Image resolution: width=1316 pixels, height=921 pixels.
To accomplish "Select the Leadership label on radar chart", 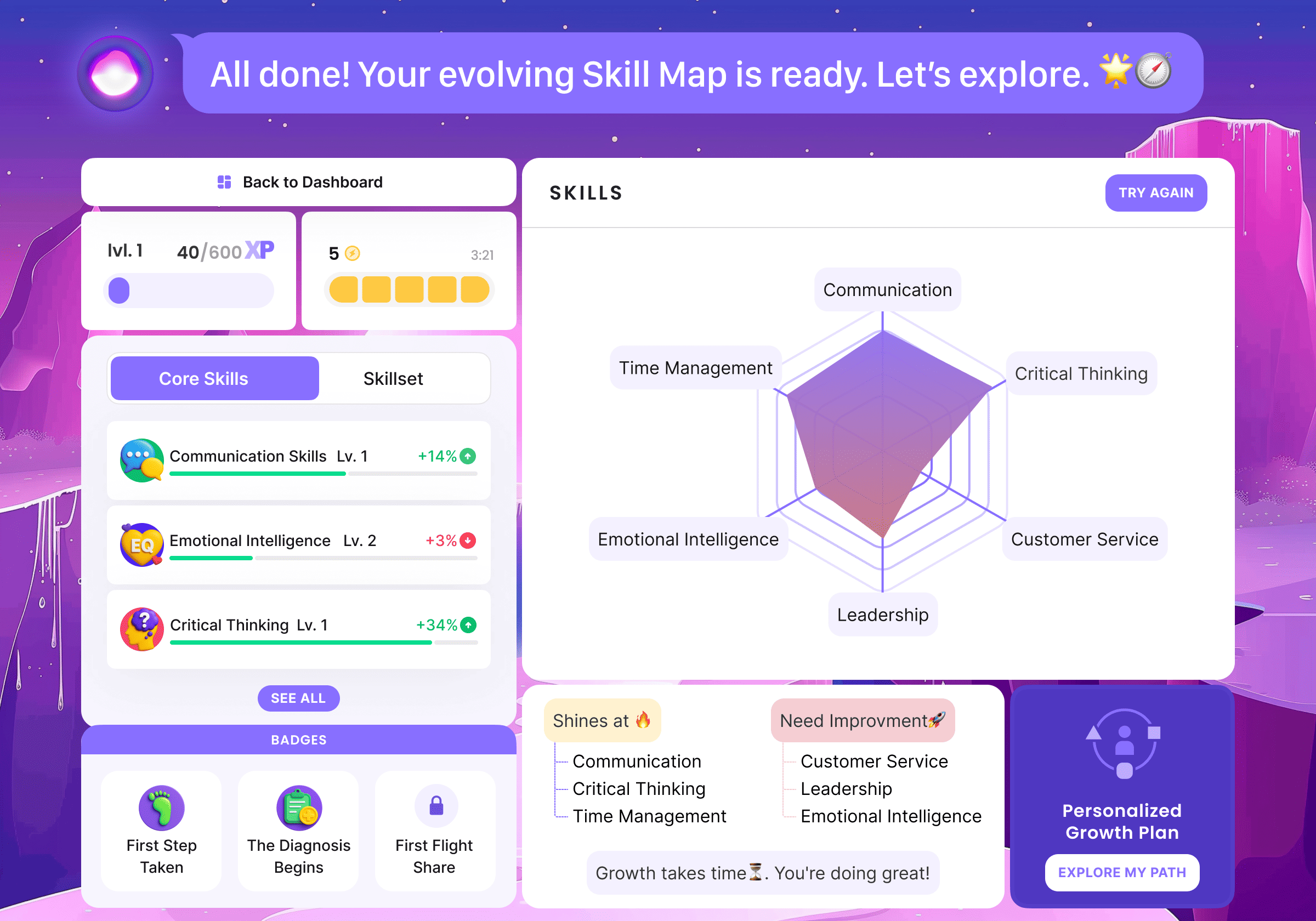I will 882,615.
